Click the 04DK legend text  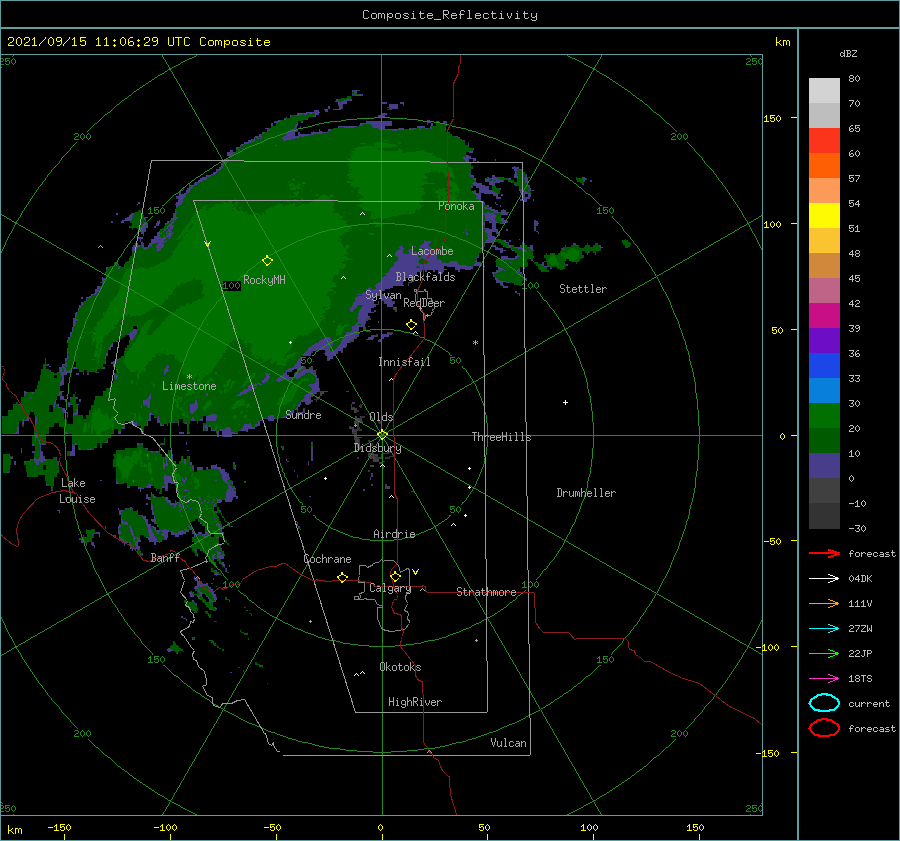tap(860, 579)
